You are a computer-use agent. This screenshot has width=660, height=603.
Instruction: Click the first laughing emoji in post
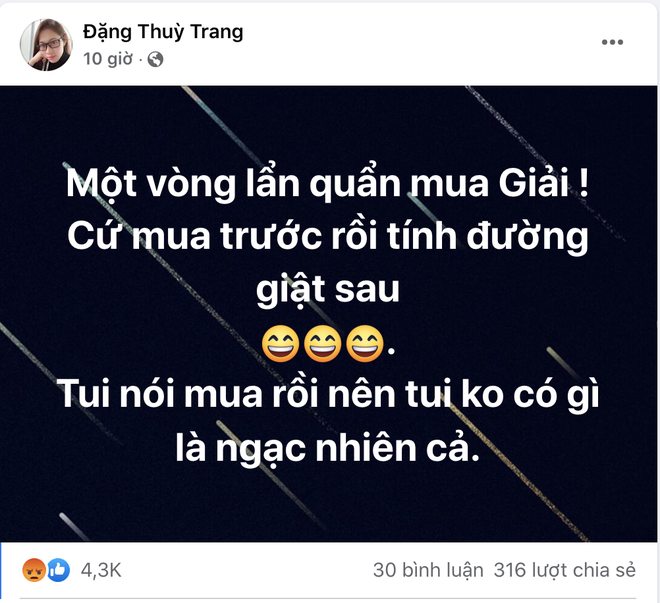point(280,343)
